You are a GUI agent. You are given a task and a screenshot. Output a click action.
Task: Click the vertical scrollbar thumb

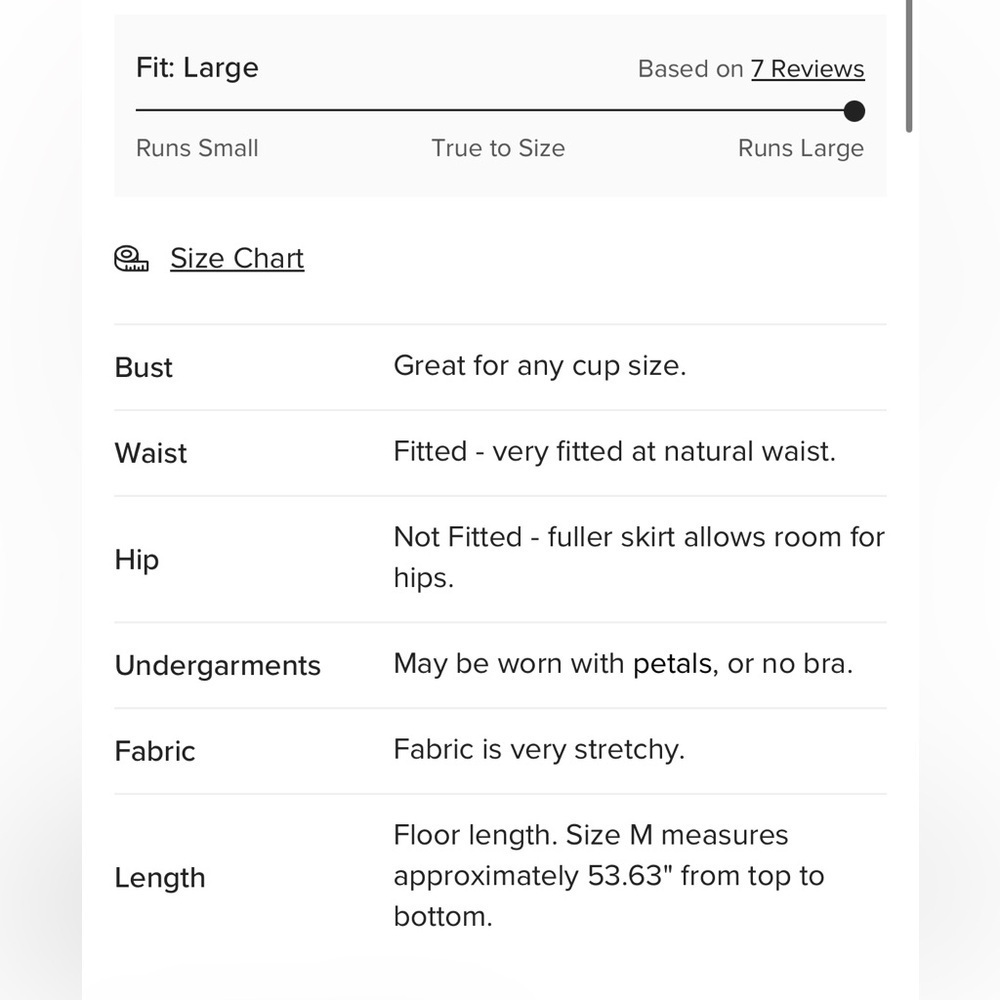coord(909,66)
